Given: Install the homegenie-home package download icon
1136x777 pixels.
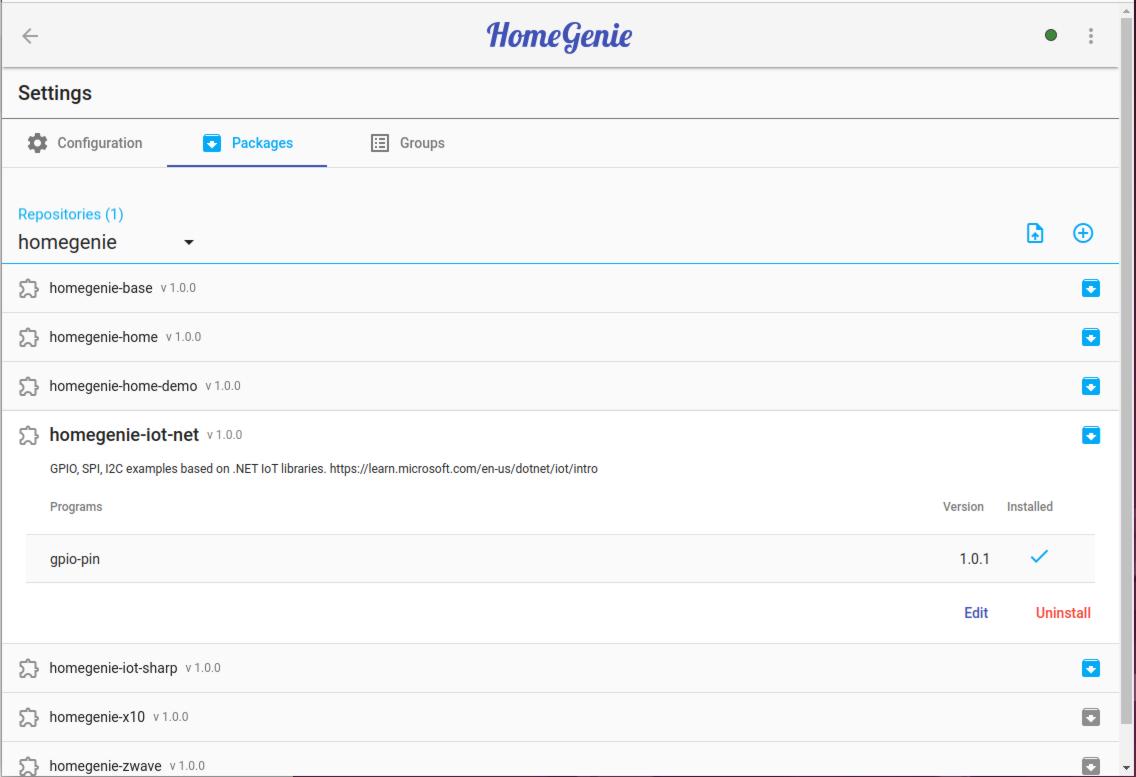Looking at the screenshot, I should coord(1090,337).
